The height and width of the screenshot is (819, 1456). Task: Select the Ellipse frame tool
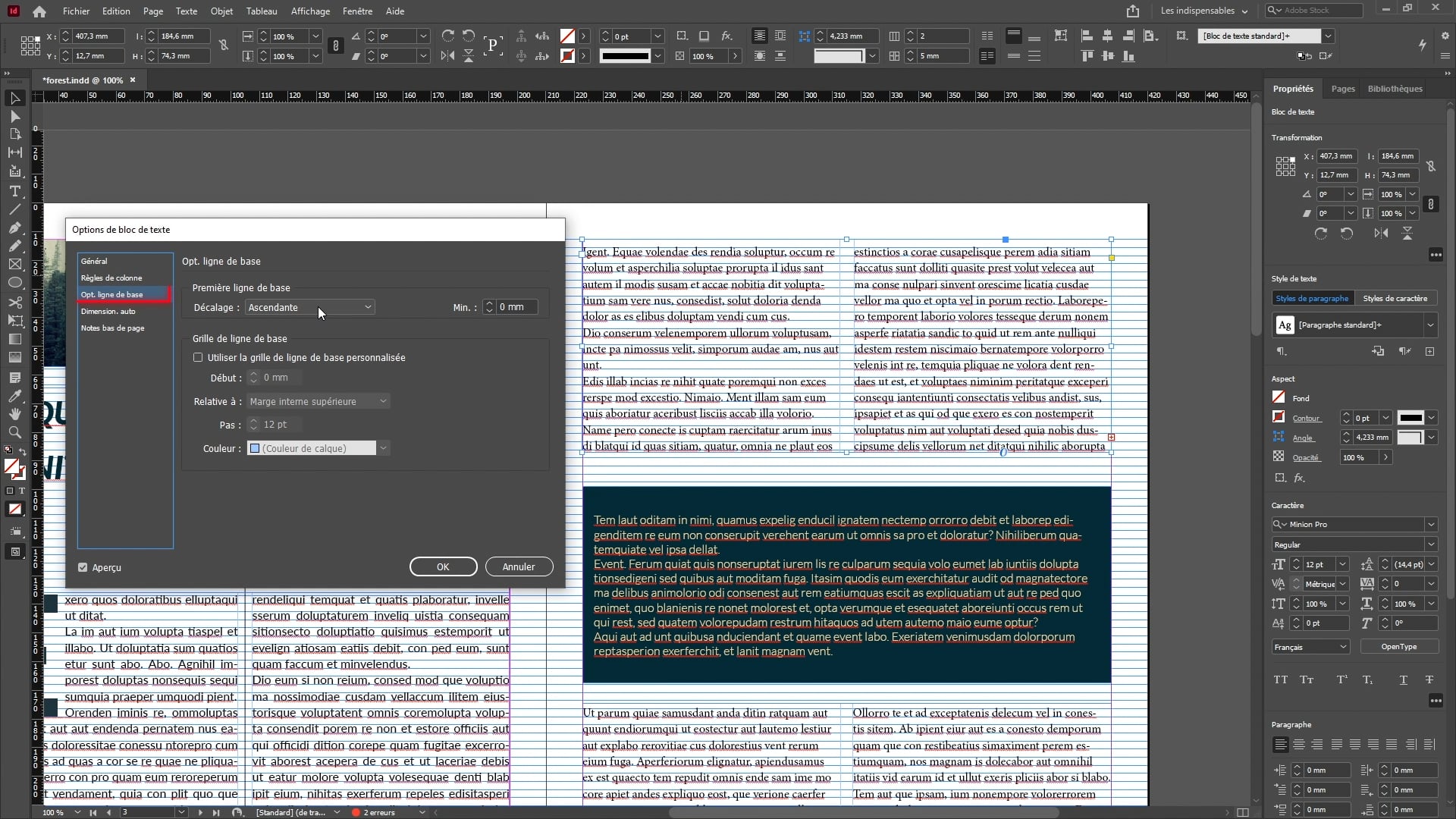coord(14,283)
